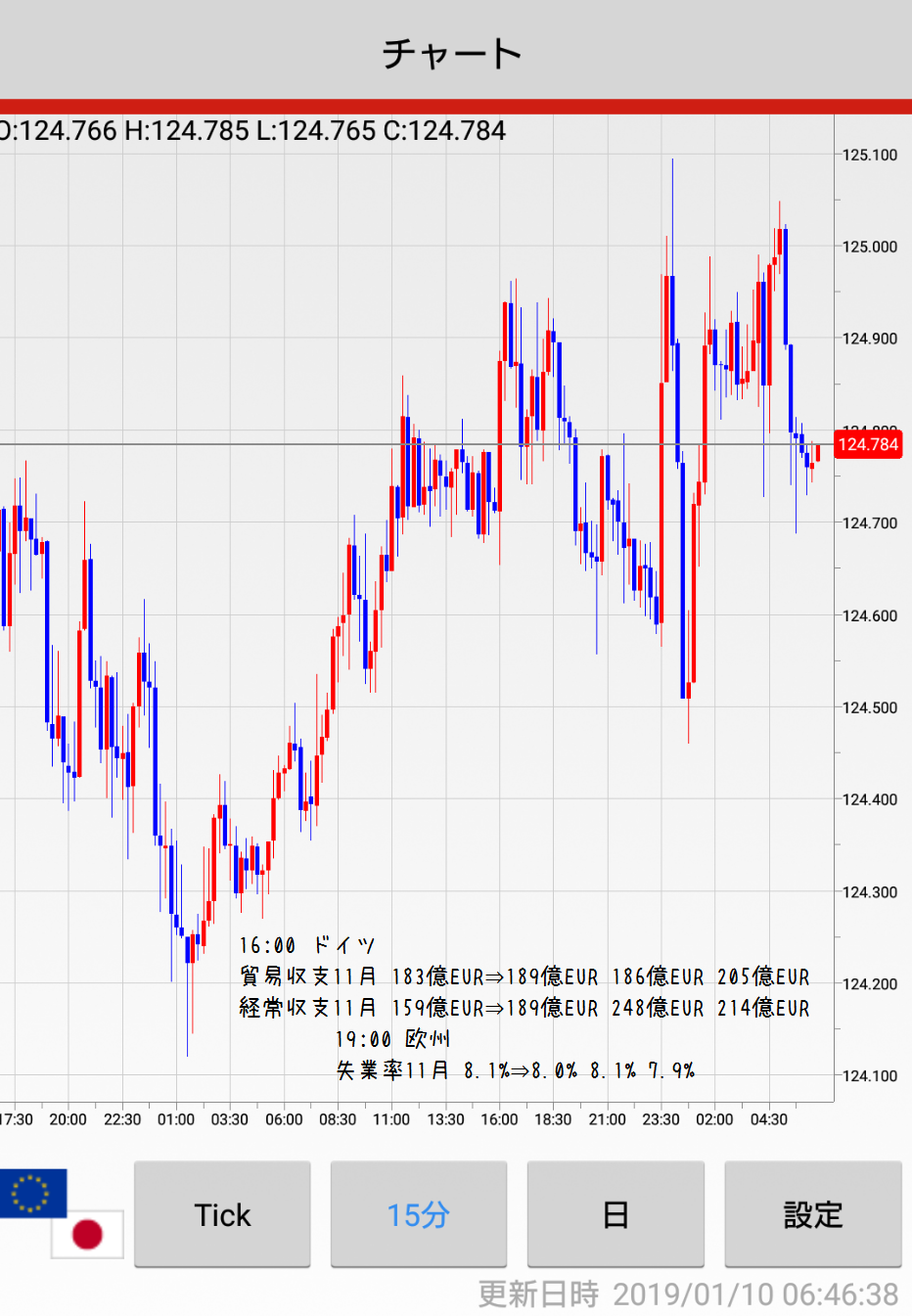The height and width of the screenshot is (1316, 912).
Task: Click the 124.100 price axis label
Action: (869, 1075)
